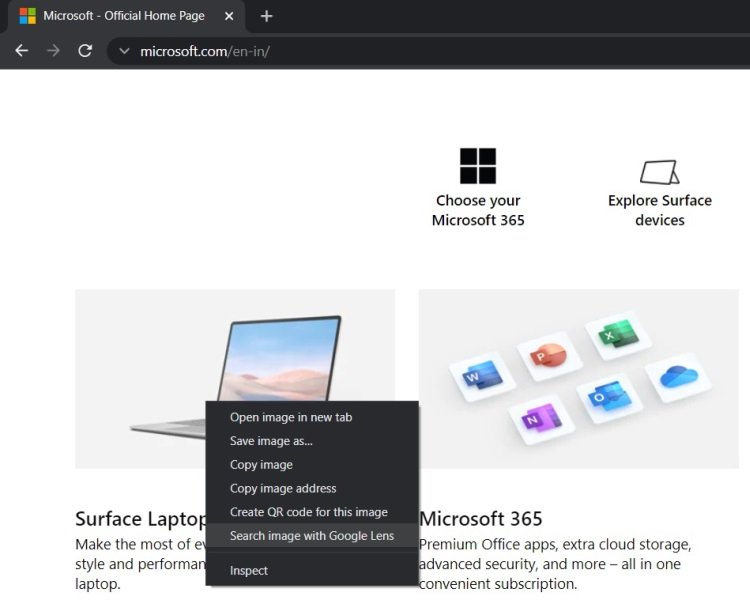The height and width of the screenshot is (600, 750).
Task: Open Inspect from the context menu
Action: 249,570
